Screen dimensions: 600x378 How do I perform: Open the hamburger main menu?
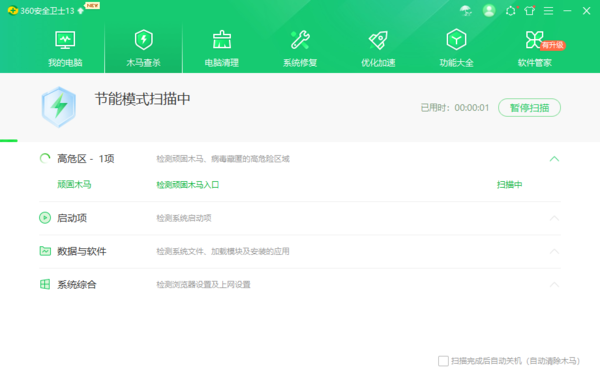coord(548,11)
